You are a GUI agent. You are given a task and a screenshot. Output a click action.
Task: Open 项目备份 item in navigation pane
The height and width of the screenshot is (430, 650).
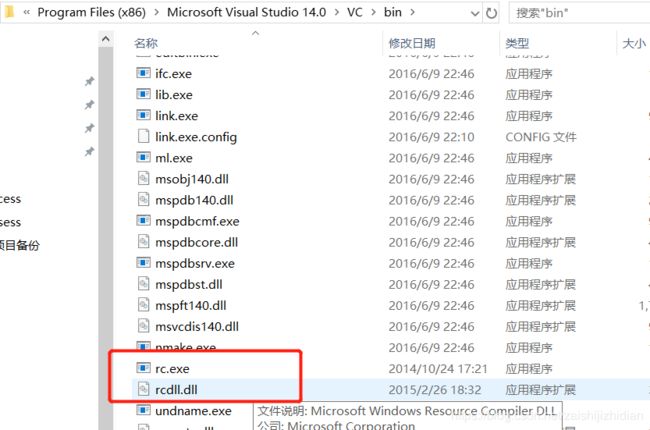click(x=19, y=245)
